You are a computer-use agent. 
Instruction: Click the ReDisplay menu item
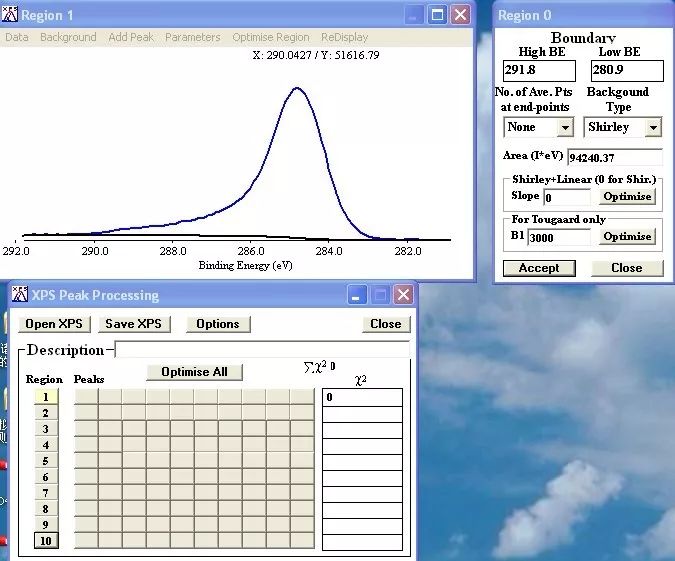(344, 37)
